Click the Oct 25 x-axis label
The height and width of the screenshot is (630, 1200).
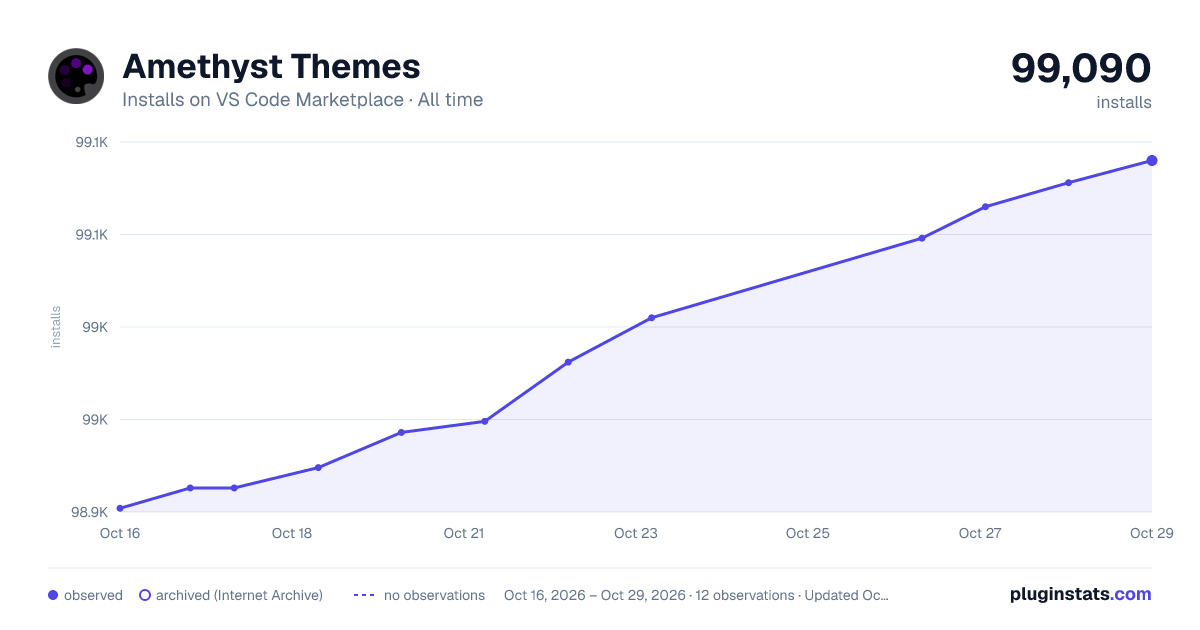tap(808, 533)
